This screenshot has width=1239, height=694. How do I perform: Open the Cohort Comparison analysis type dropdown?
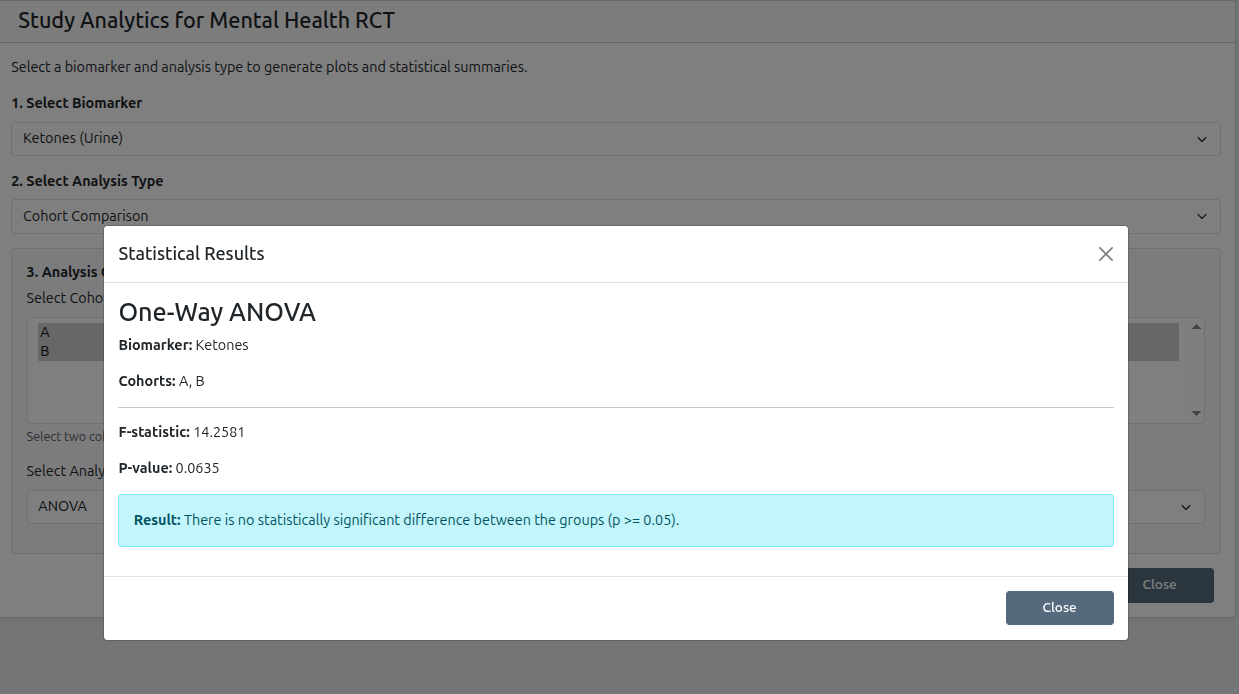pos(600,216)
